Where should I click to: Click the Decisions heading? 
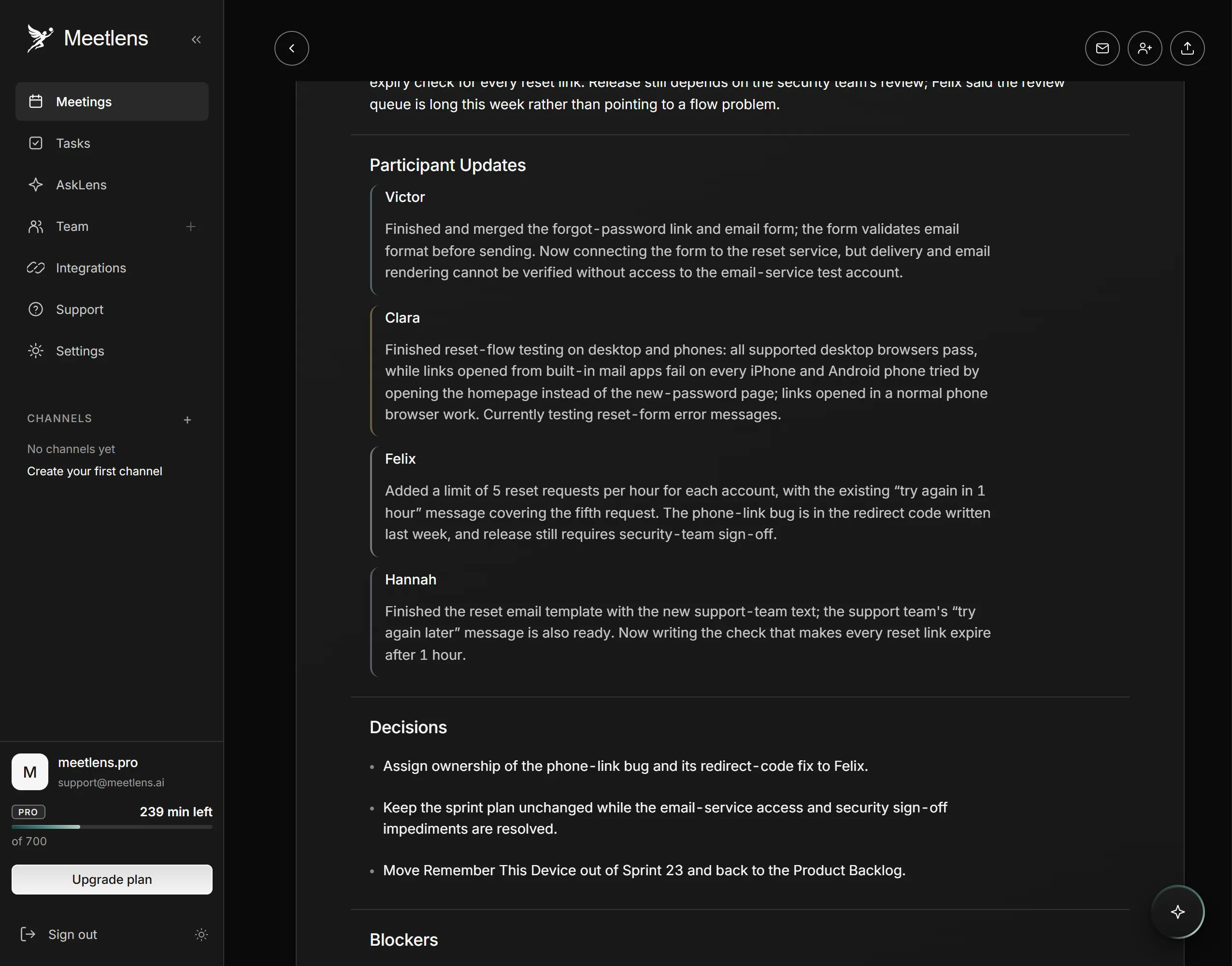point(408,727)
